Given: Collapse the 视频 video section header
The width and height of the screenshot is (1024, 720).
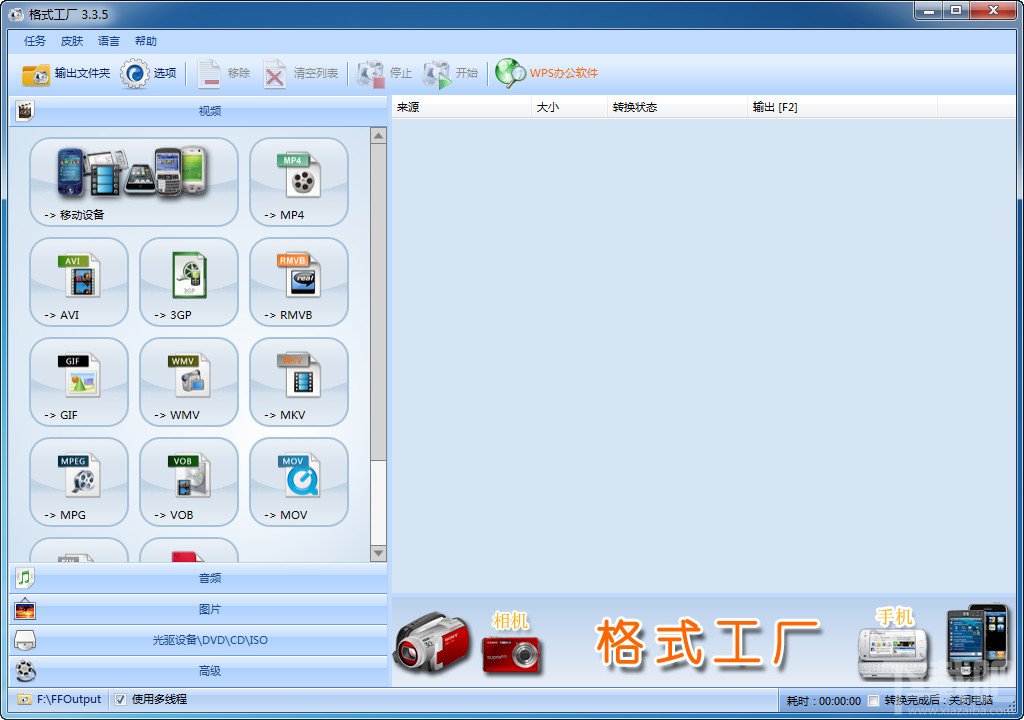Looking at the screenshot, I should point(199,111).
